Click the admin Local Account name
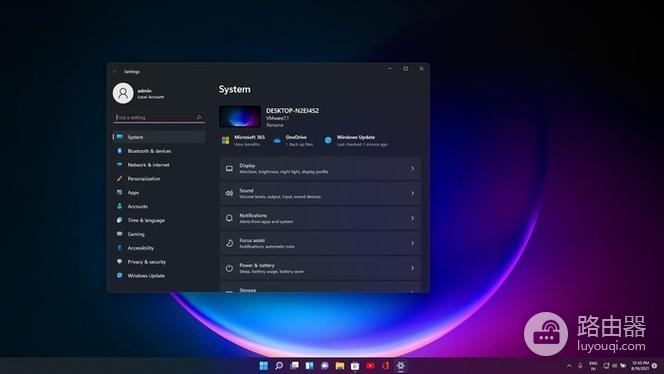This screenshot has width=664, height=374. tap(150, 94)
